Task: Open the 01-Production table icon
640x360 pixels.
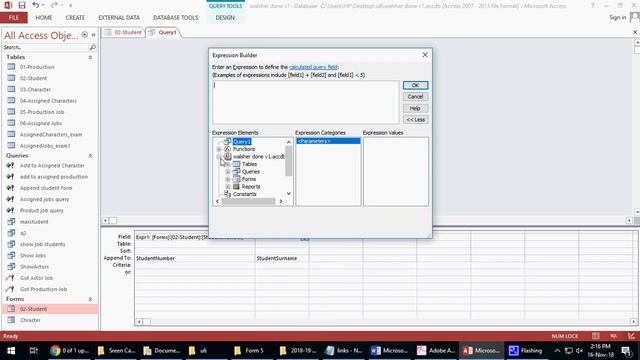Action: pos(11,67)
